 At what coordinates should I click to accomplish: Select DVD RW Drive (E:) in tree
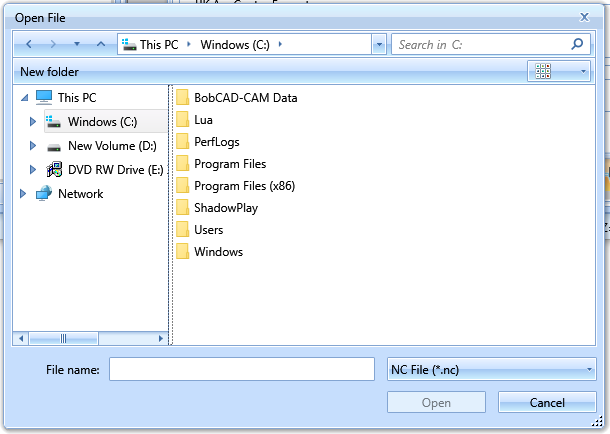pyautogui.click(x=115, y=170)
